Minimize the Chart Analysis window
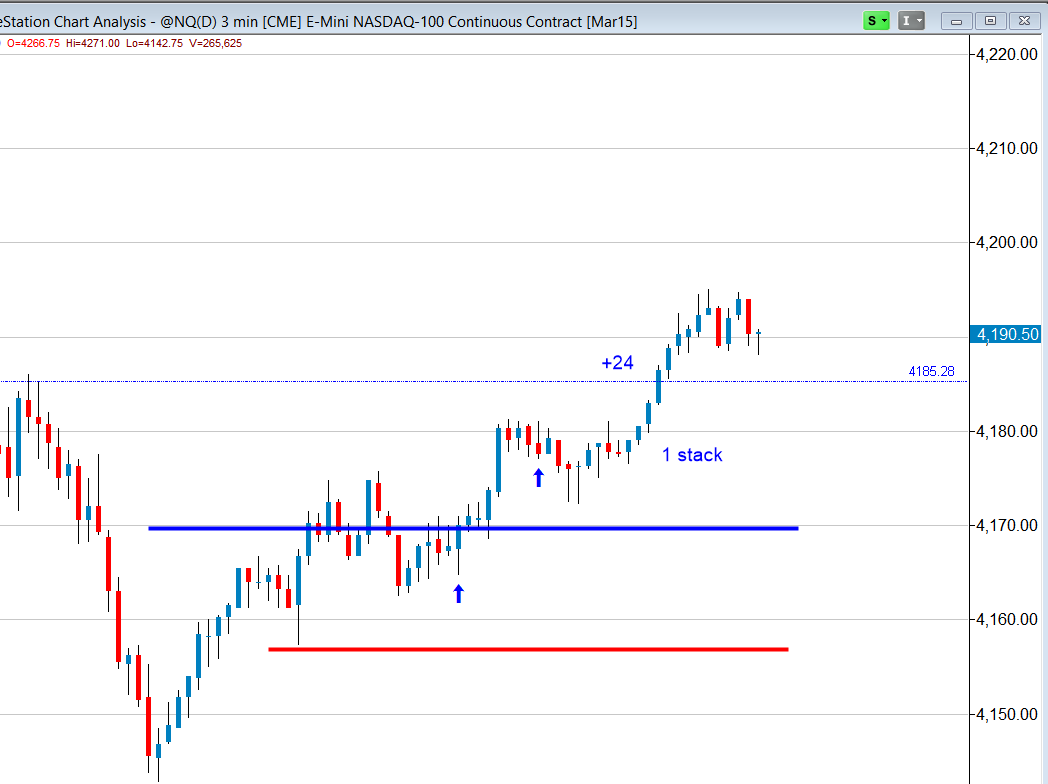1048x784 pixels. [956, 21]
